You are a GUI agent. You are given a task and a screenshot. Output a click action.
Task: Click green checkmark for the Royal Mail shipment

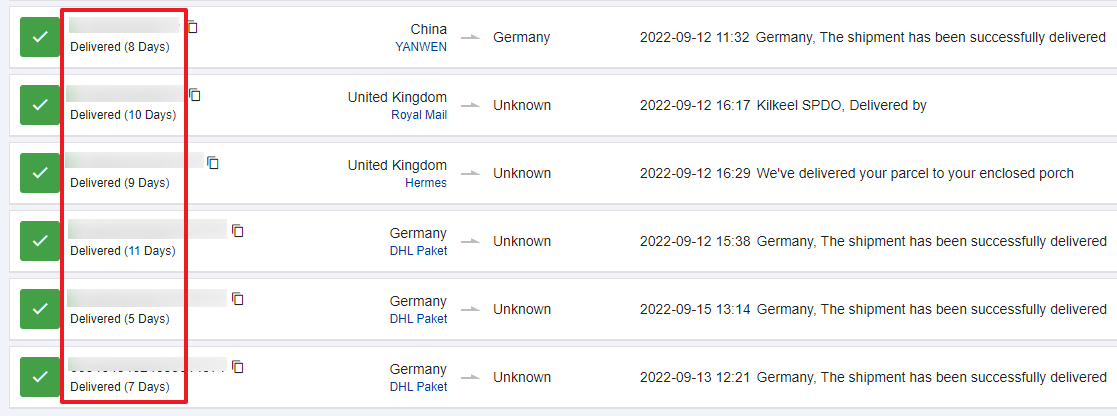tap(40, 105)
